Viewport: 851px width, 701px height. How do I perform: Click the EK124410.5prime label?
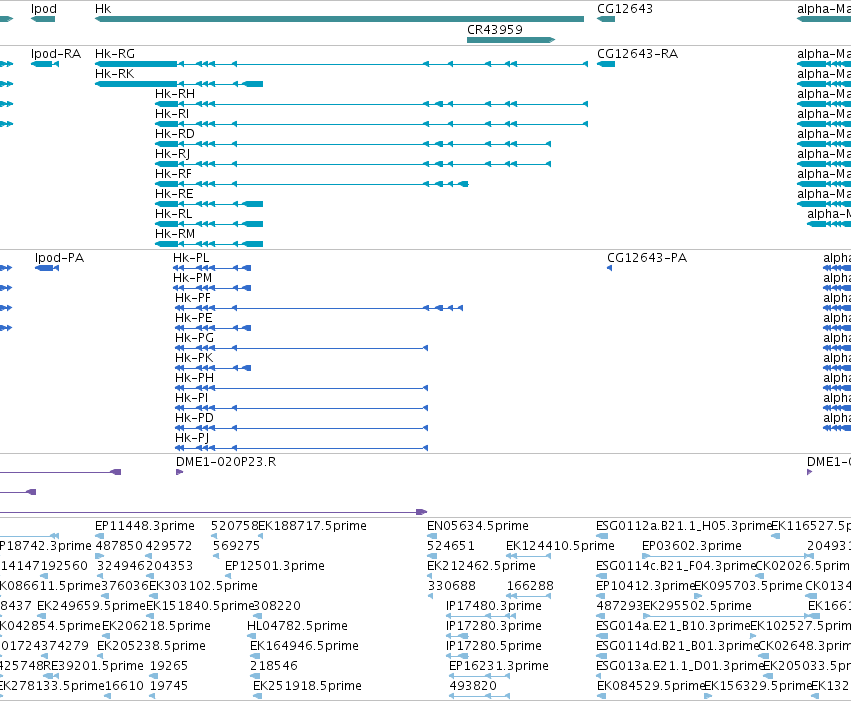click(560, 546)
